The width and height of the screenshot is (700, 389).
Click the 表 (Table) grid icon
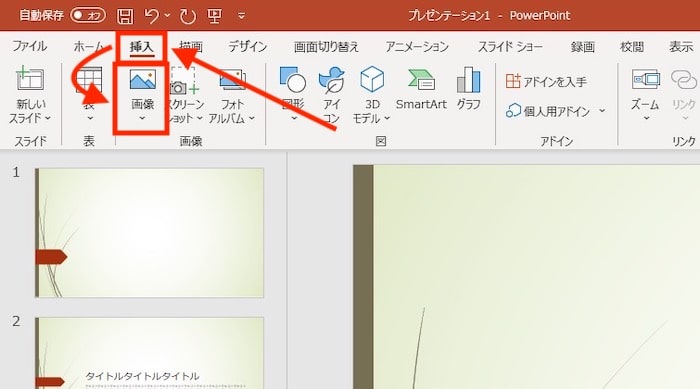(89, 79)
